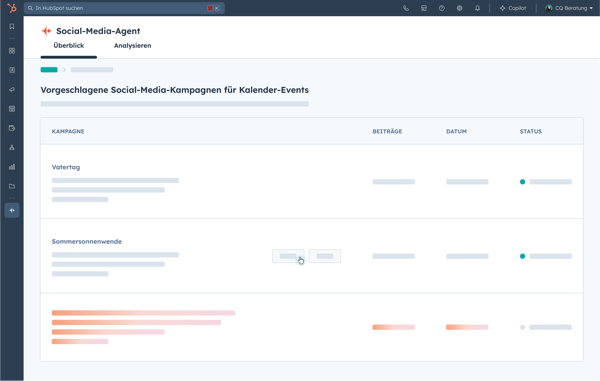Click the second action button in Sommersonnenwende row
The width and height of the screenshot is (600, 381).
pyautogui.click(x=325, y=256)
